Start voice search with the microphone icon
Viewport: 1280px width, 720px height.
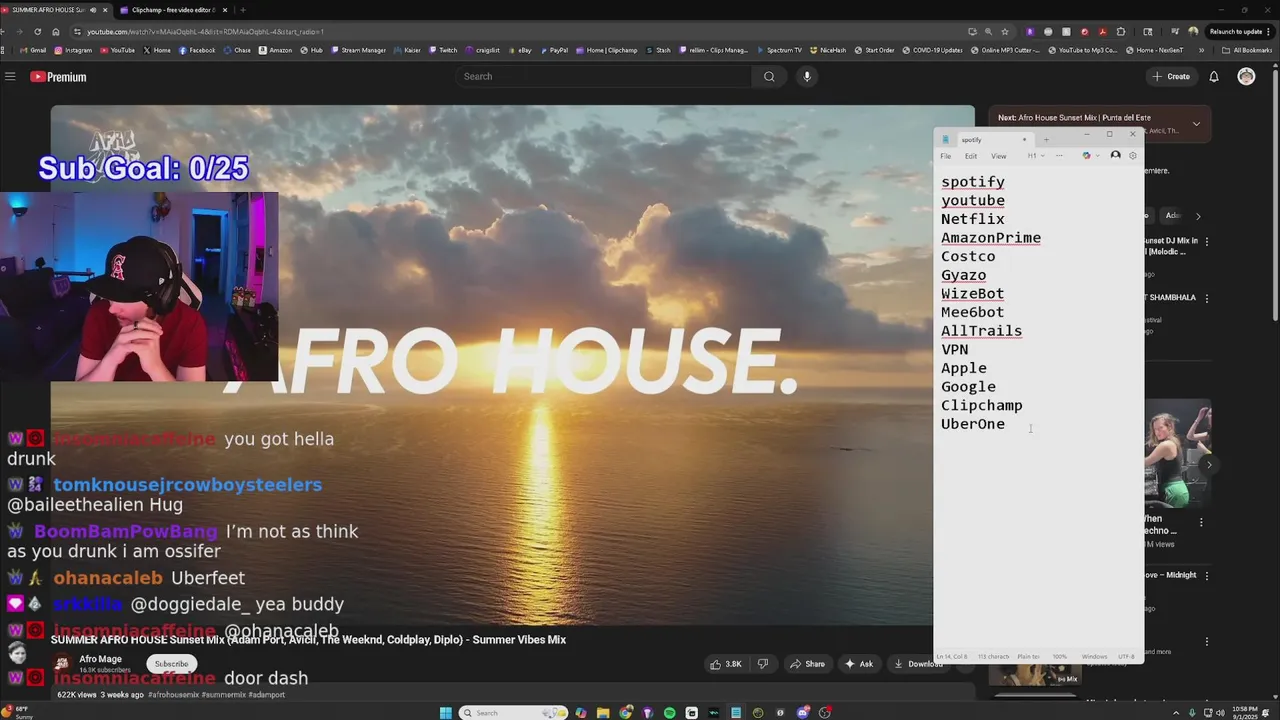click(x=807, y=77)
